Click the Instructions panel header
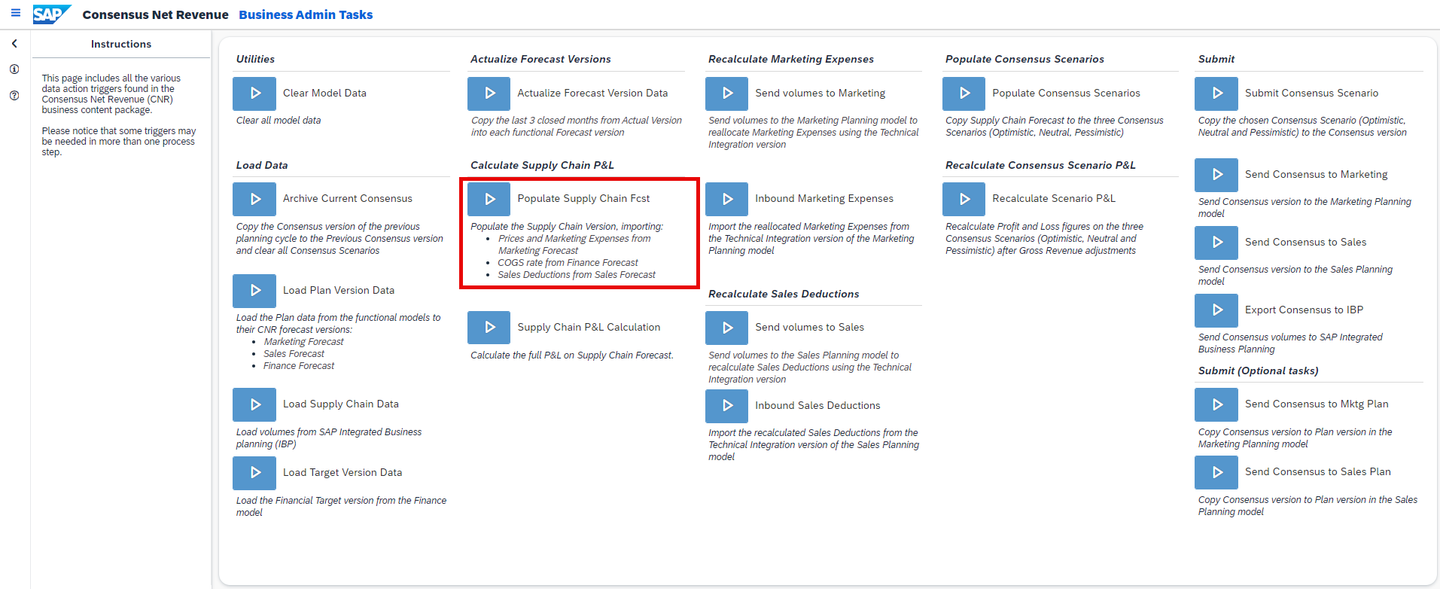Image resolution: width=1440 pixels, height=589 pixels. [x=121, y=44]
